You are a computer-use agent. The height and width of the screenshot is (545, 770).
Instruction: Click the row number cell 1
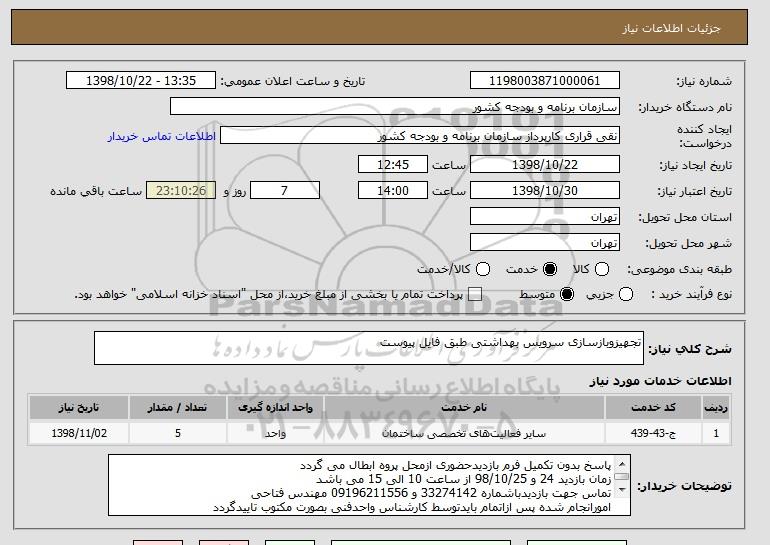coord(716,433)
